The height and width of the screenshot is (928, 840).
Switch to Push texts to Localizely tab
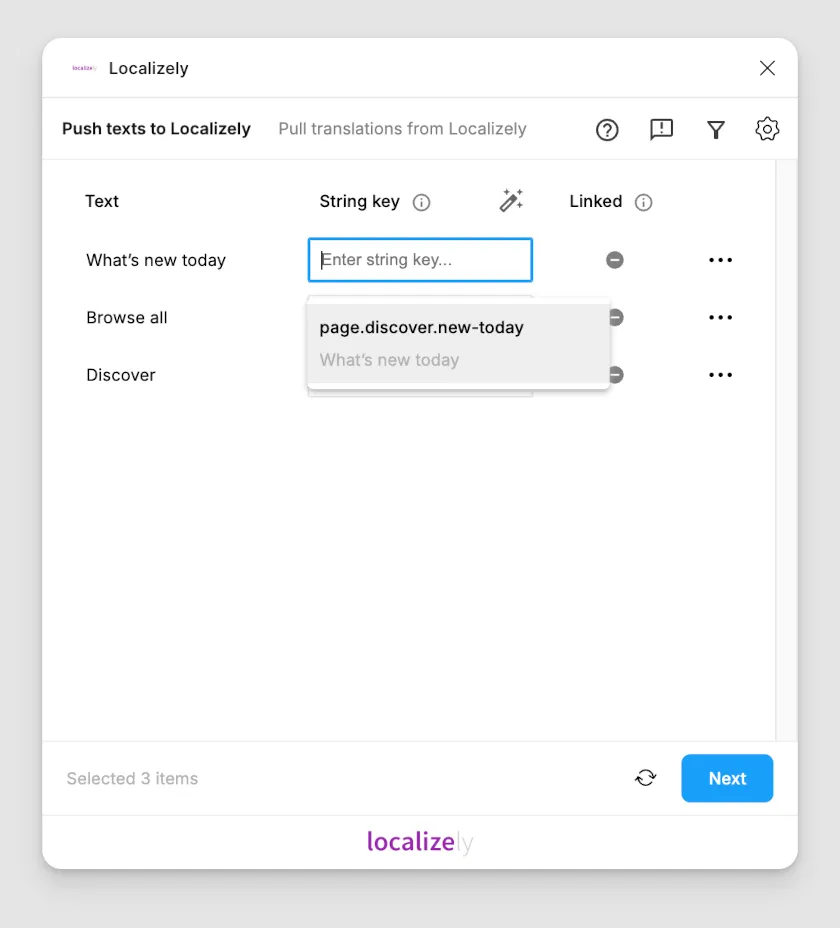point(156,129)
